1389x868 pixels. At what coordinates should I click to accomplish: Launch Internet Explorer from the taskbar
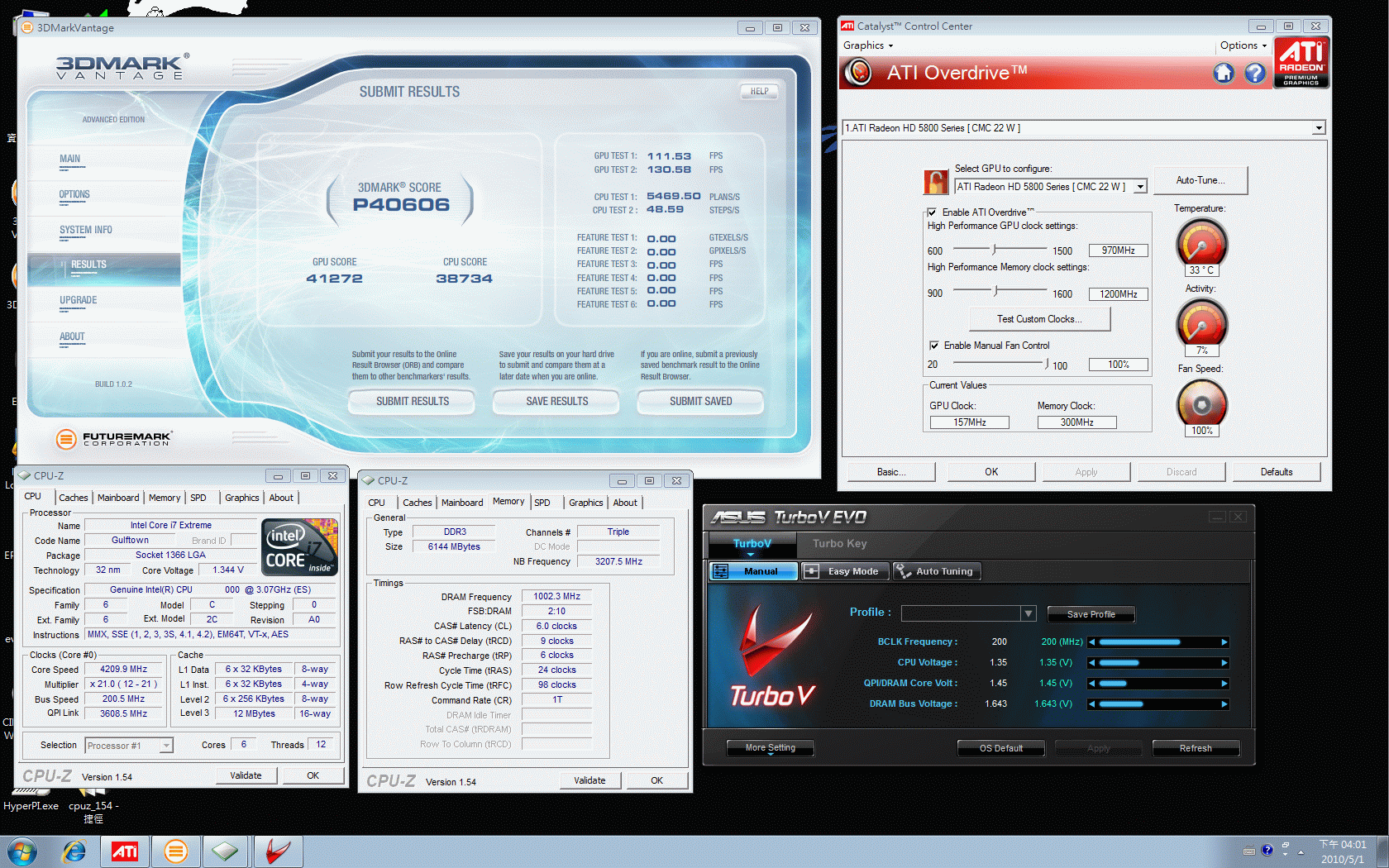pyautogui.click(x=74, y=851)
